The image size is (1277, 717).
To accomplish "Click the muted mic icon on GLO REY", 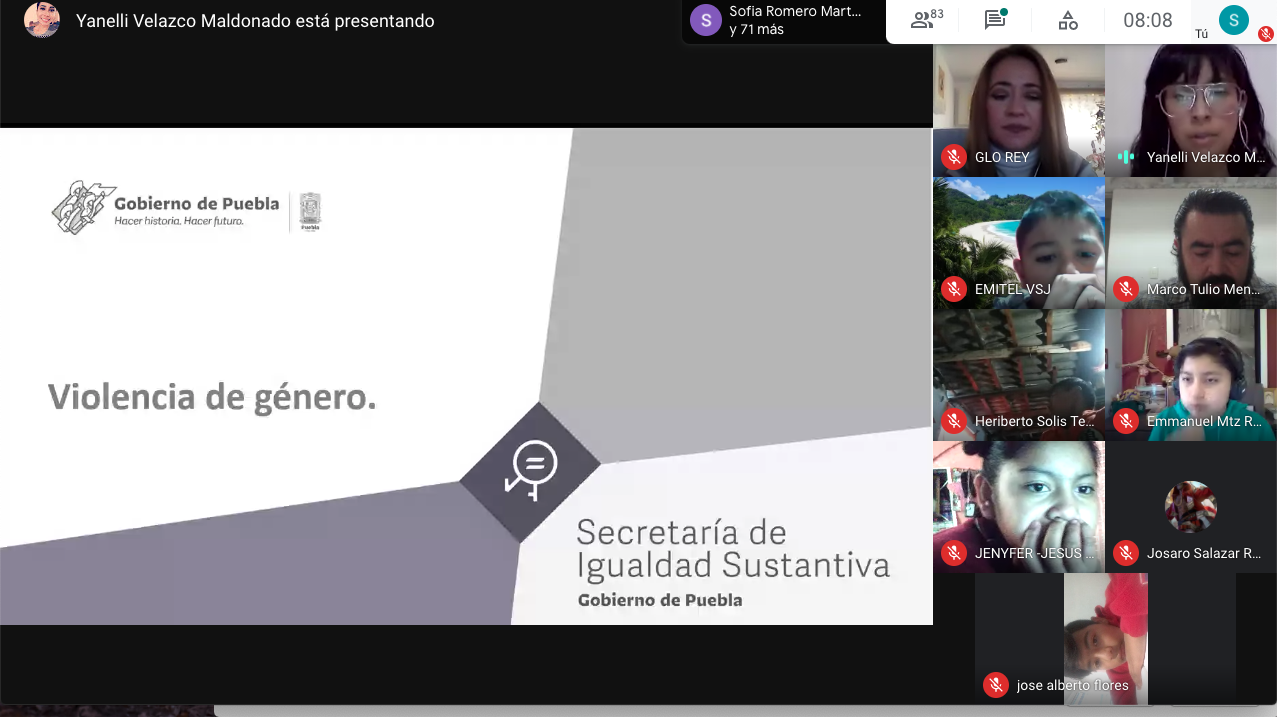I will tap(953, 157).
